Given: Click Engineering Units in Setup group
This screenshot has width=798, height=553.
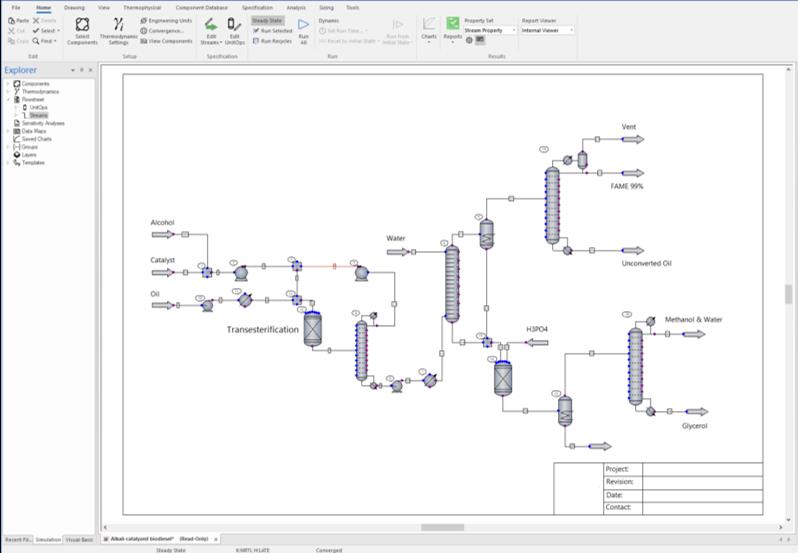Looking at the screenshot, I should point(166,21).
